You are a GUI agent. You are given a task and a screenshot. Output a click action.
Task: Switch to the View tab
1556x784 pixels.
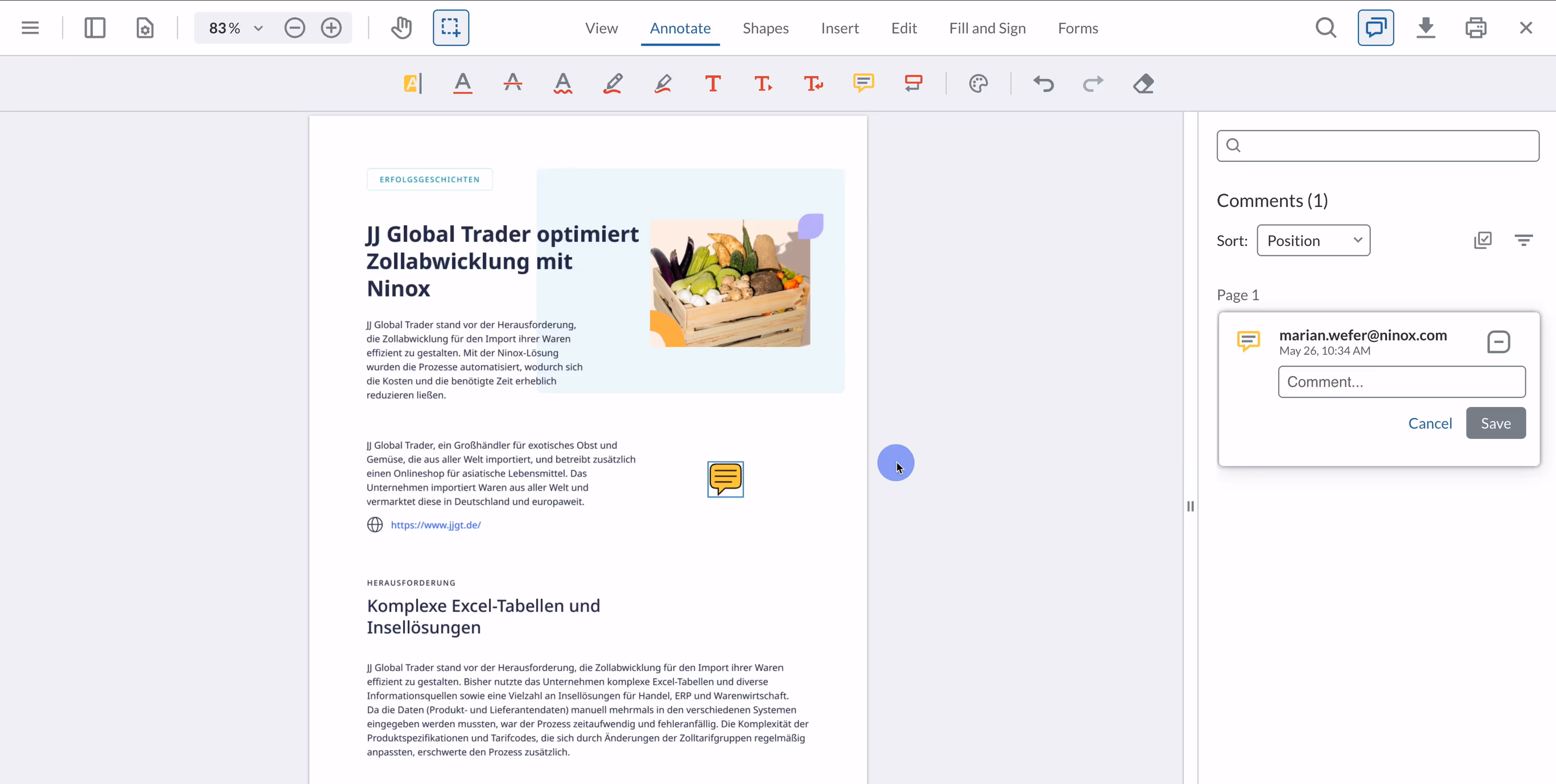601,28
